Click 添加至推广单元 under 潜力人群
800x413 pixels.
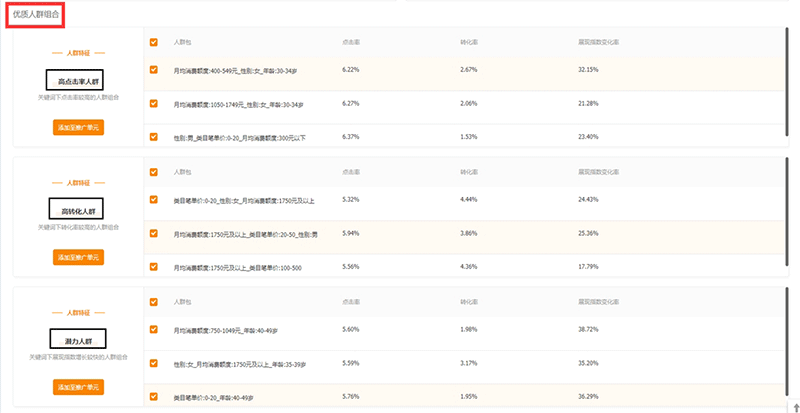pos(78,387)
